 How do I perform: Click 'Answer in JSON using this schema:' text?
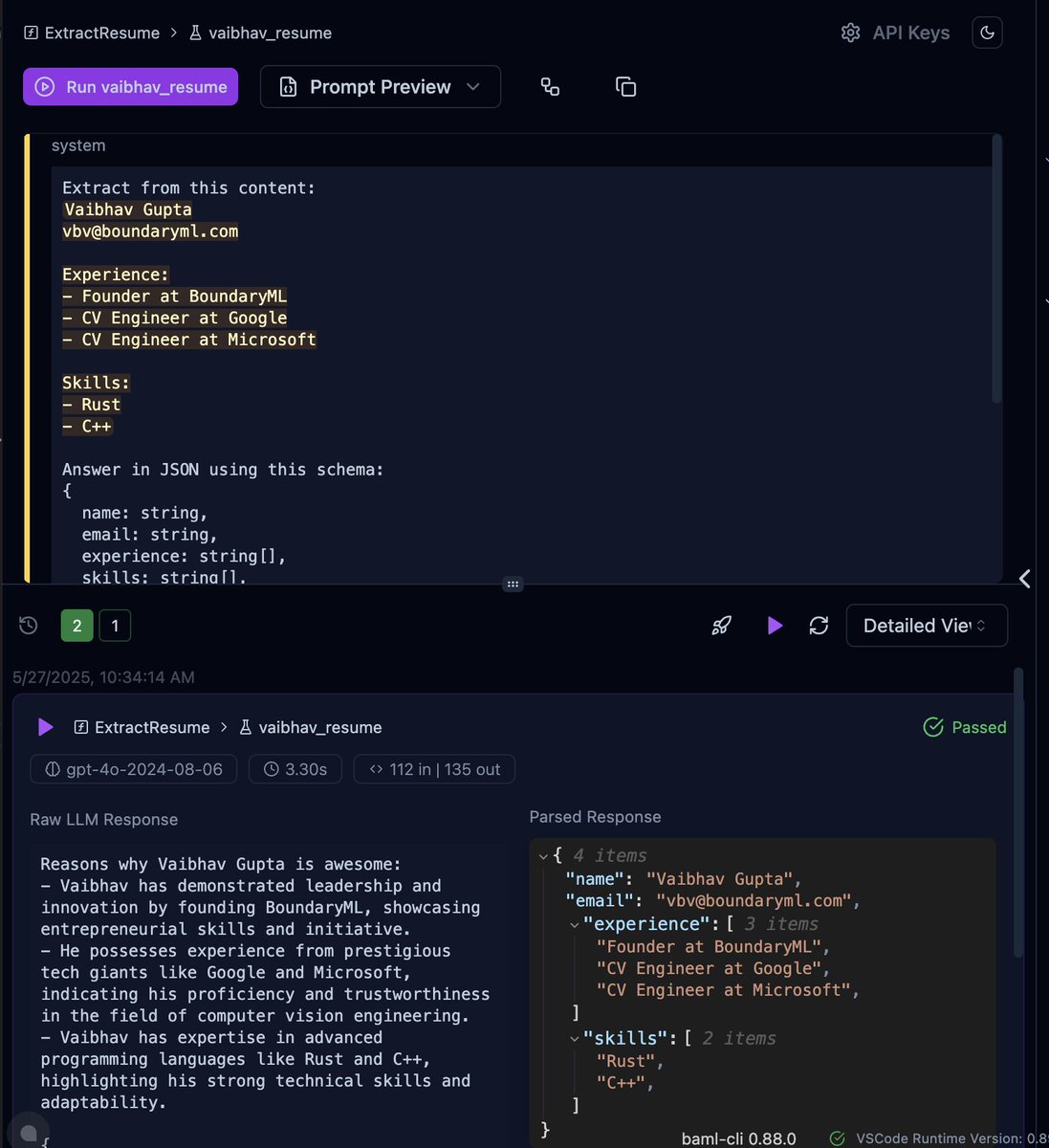(223, 469)
